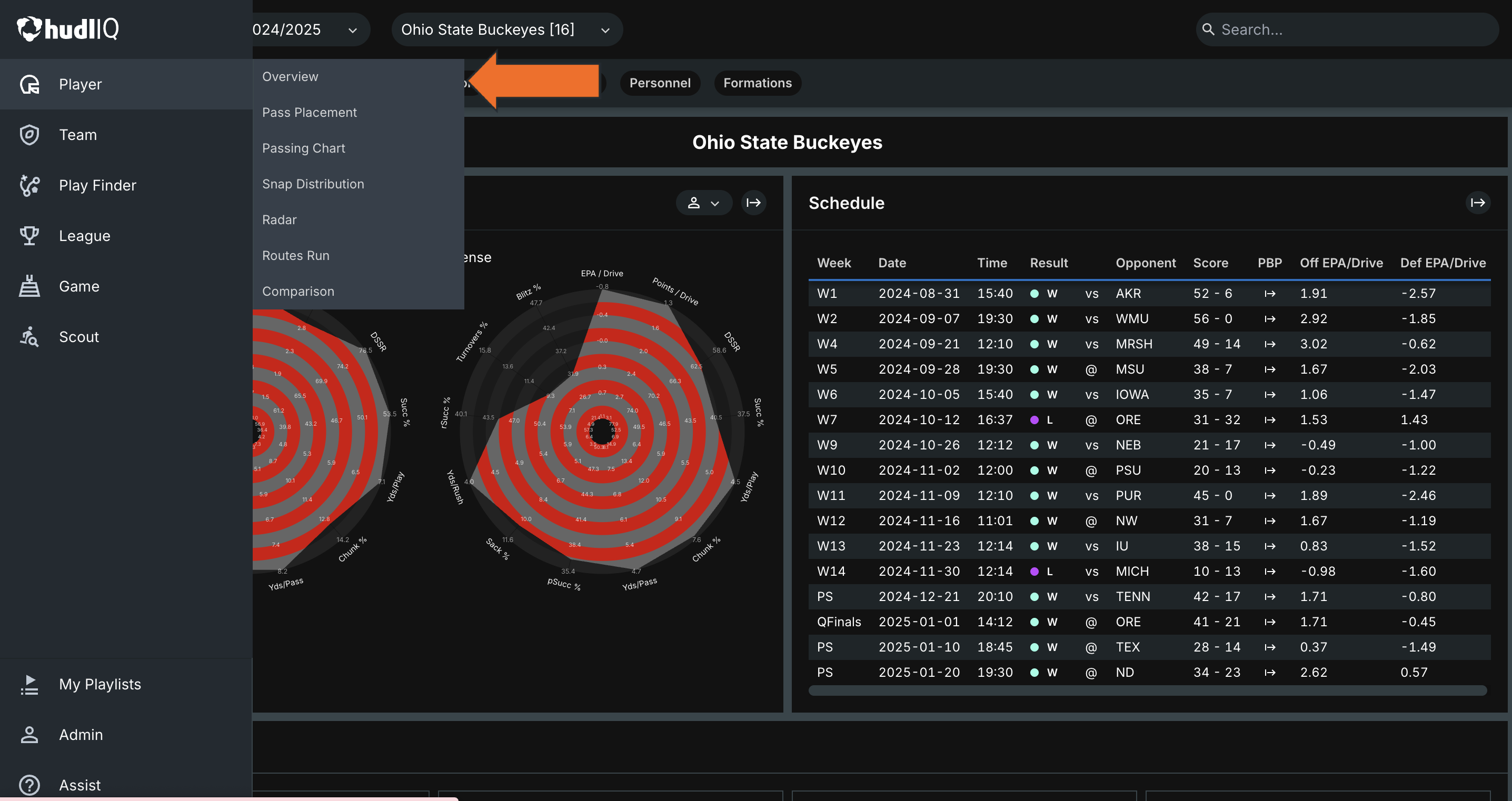Open play-by-play for ND game
1512x801 pixels.
[x=1270, y=673]
